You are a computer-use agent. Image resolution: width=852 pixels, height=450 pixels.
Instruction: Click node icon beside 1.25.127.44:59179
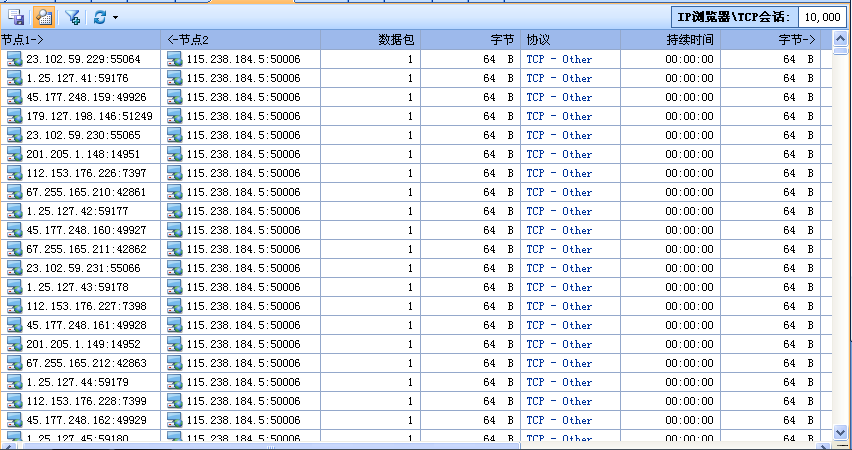[15, 383]
